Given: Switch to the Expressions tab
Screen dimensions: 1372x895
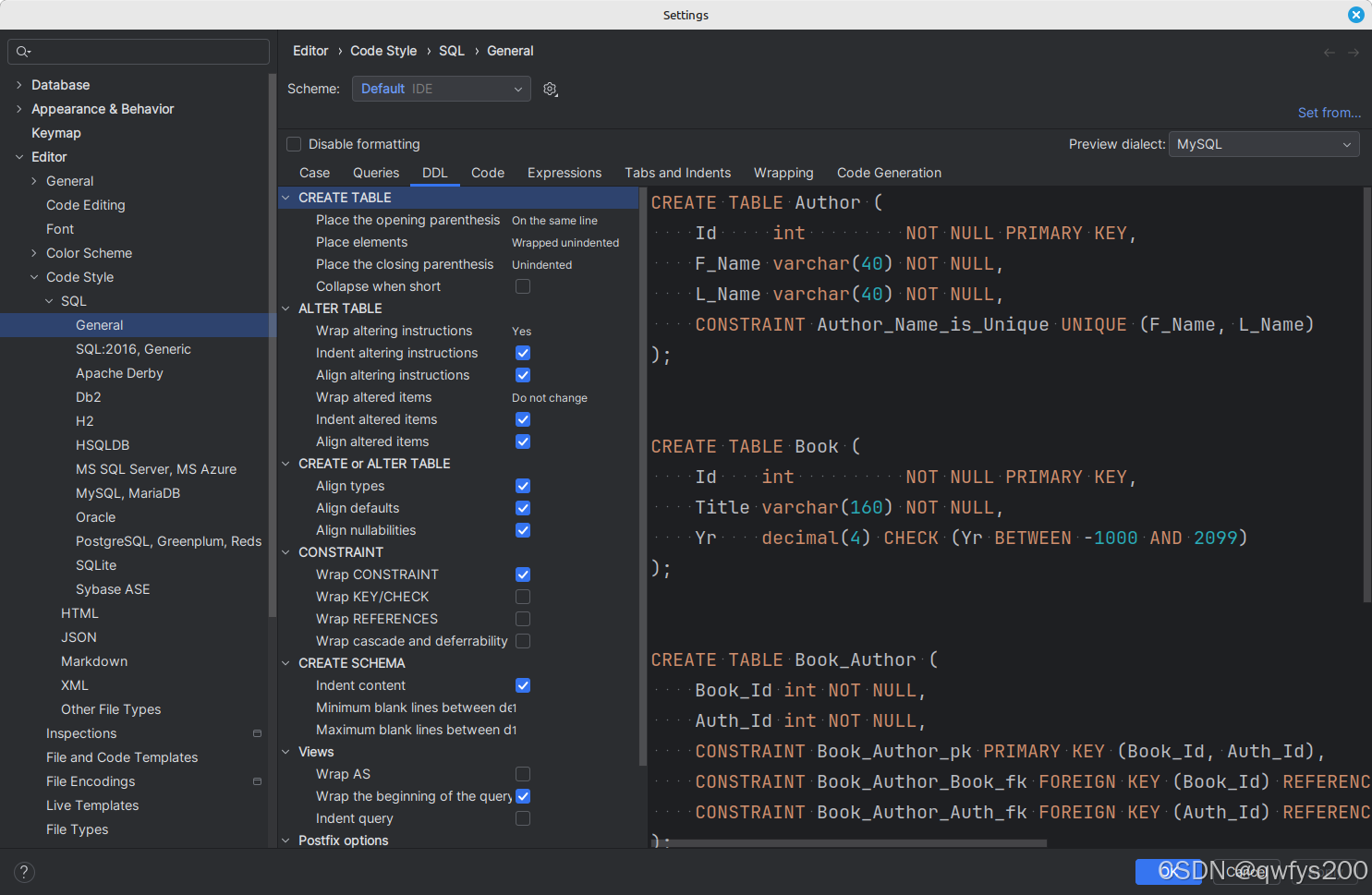Looking at the screenshot, I should (565, 173).
